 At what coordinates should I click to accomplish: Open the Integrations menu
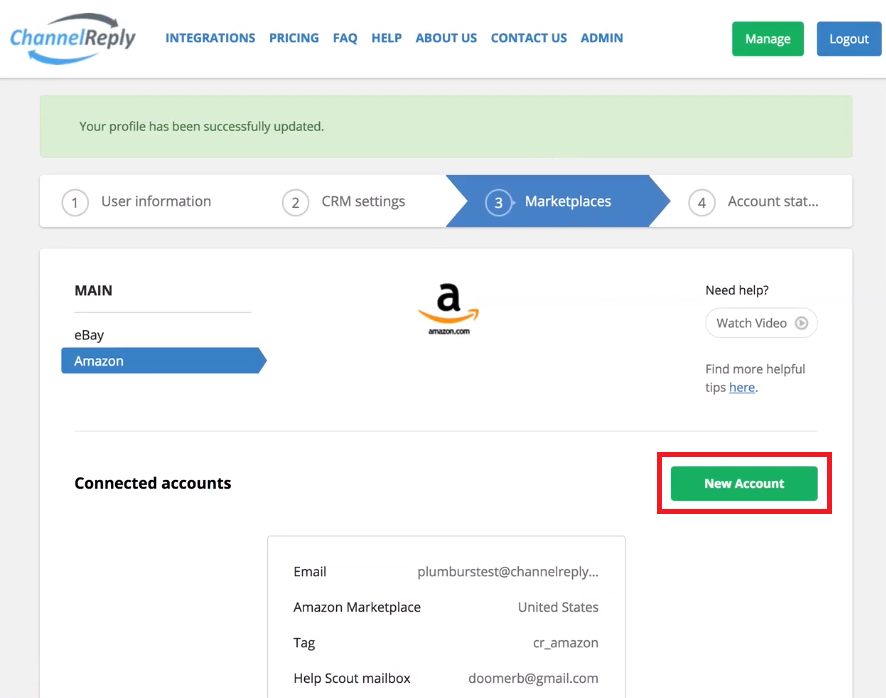(x=210, y=38)
